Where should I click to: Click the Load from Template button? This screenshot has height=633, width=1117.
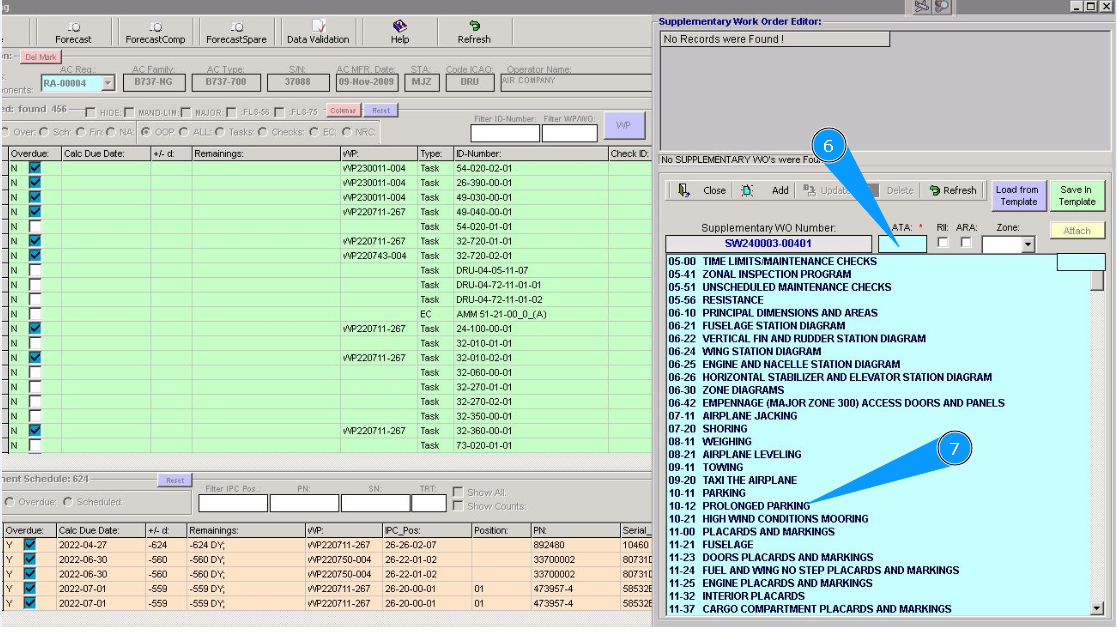1017,195
